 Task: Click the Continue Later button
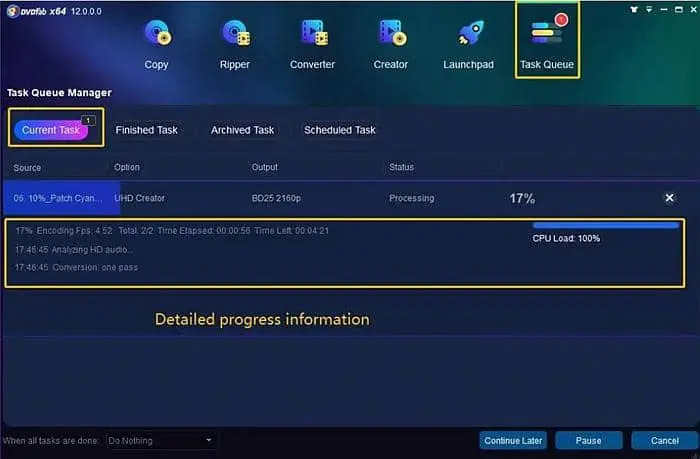coord(513,441)
